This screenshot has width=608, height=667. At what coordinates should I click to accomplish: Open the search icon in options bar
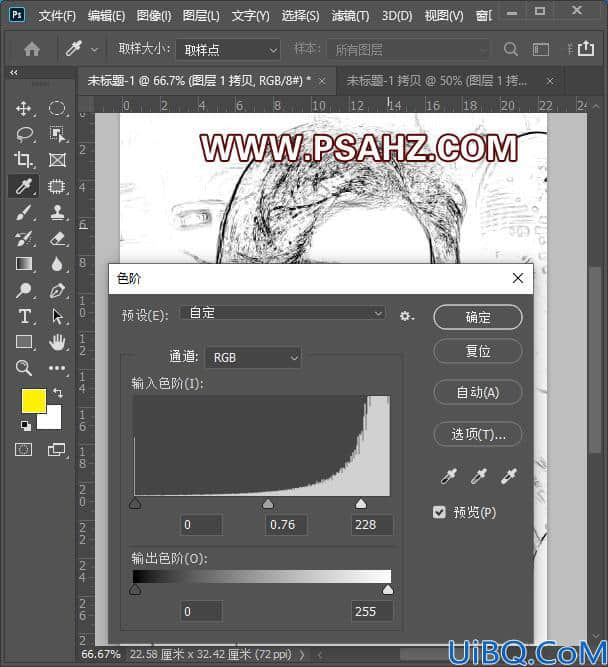[x=511, y=49]
